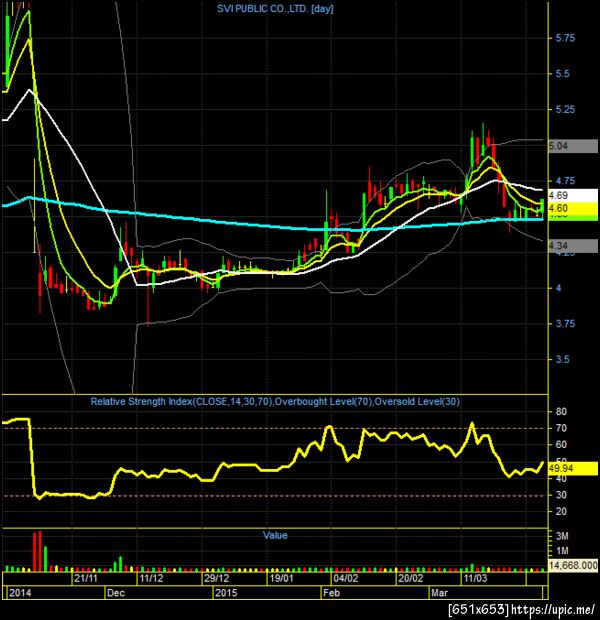600x620 pixels.
Task: Click the Relative Strength Index indicator title
Action: [275, 402]
